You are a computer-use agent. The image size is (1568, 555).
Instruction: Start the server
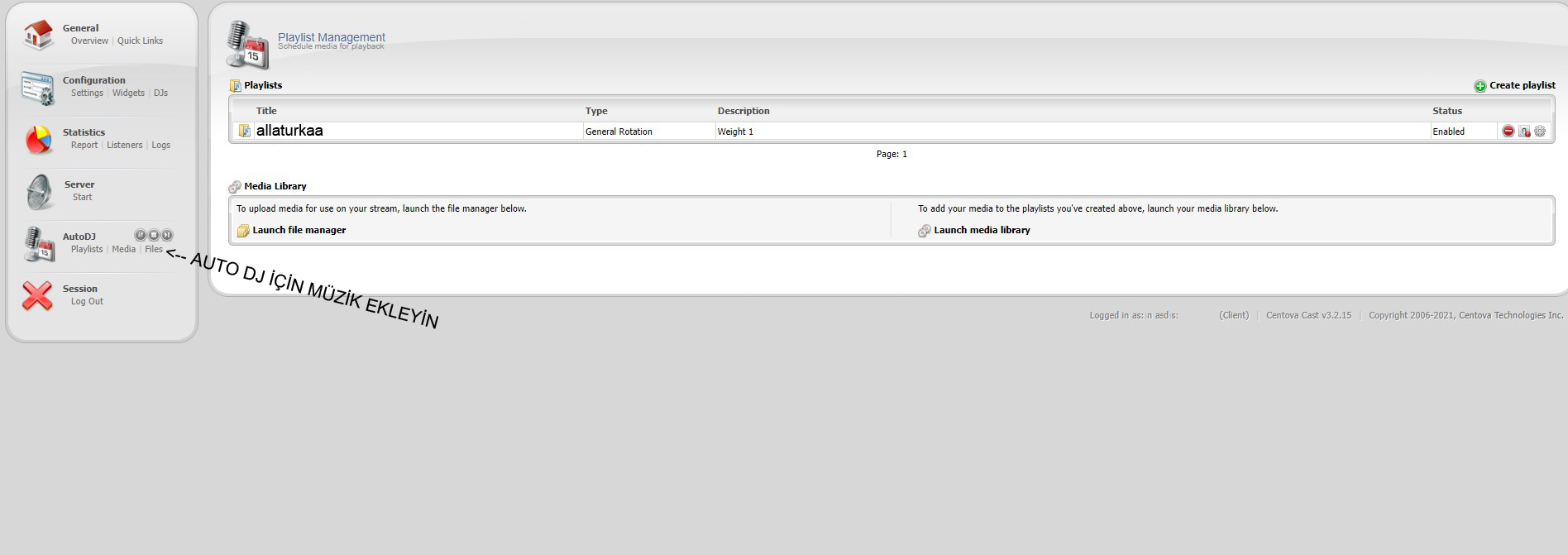click(x=82, y=197)
